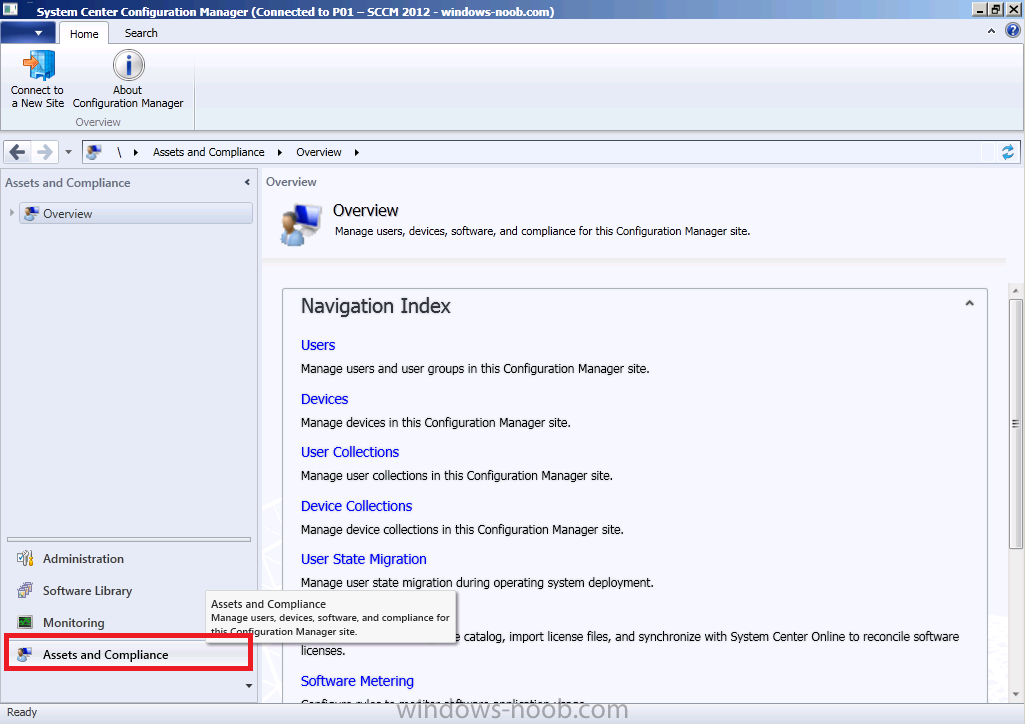Click the scrollbar down arrow
The width and height of the screenshot is (1025, 724).
click(1015, 694)
